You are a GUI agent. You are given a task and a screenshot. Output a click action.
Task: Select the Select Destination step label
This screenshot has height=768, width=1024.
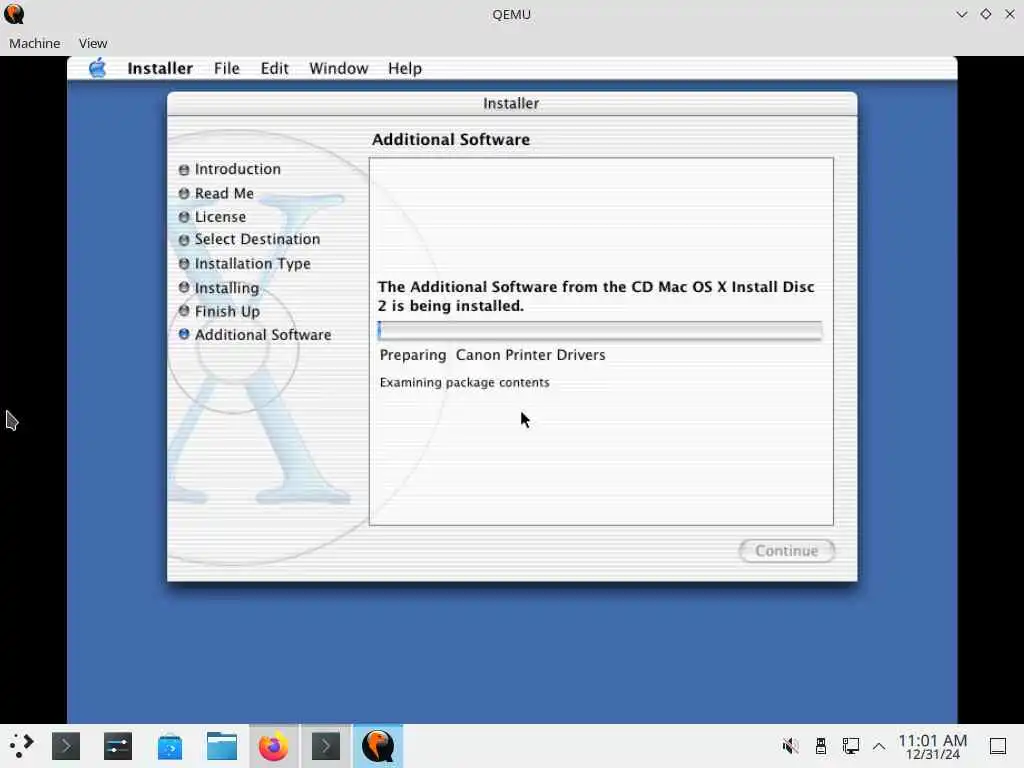(x=257, y=240)
